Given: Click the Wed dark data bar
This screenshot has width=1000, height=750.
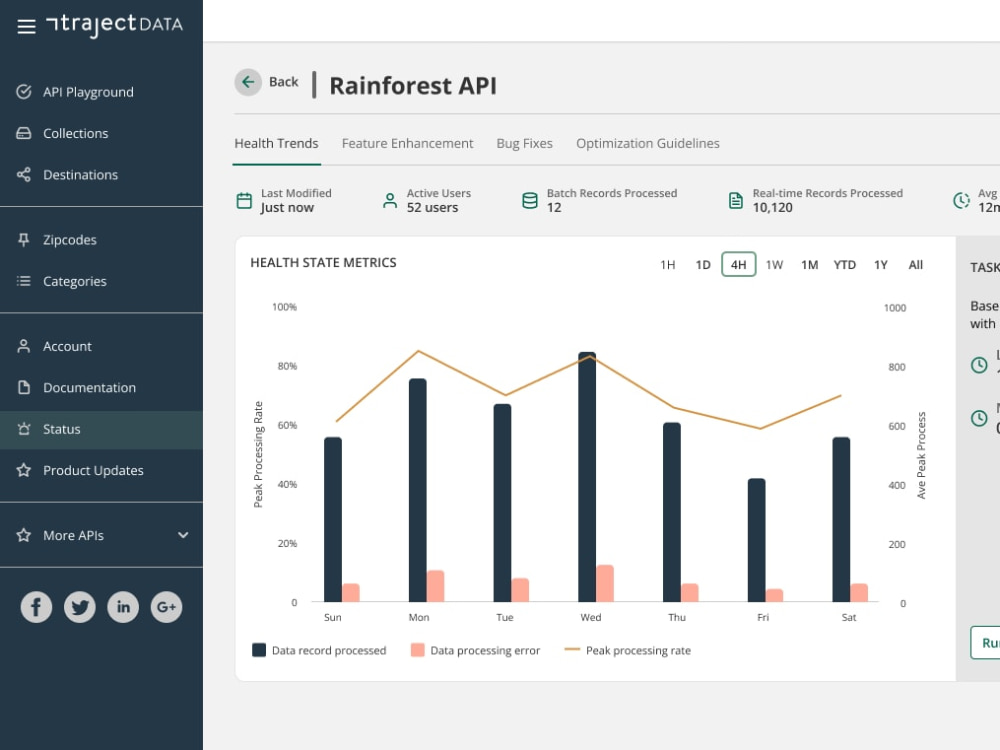Looking at the screenshot, I should 587,477.
